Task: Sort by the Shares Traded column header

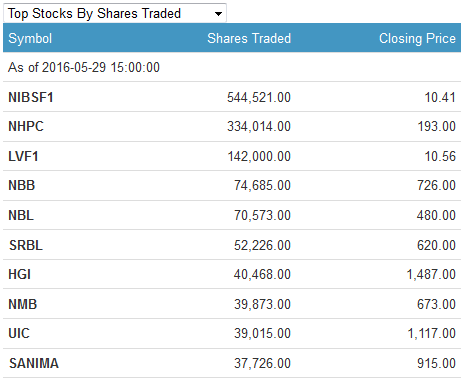Action: click(x=249, y=38)
